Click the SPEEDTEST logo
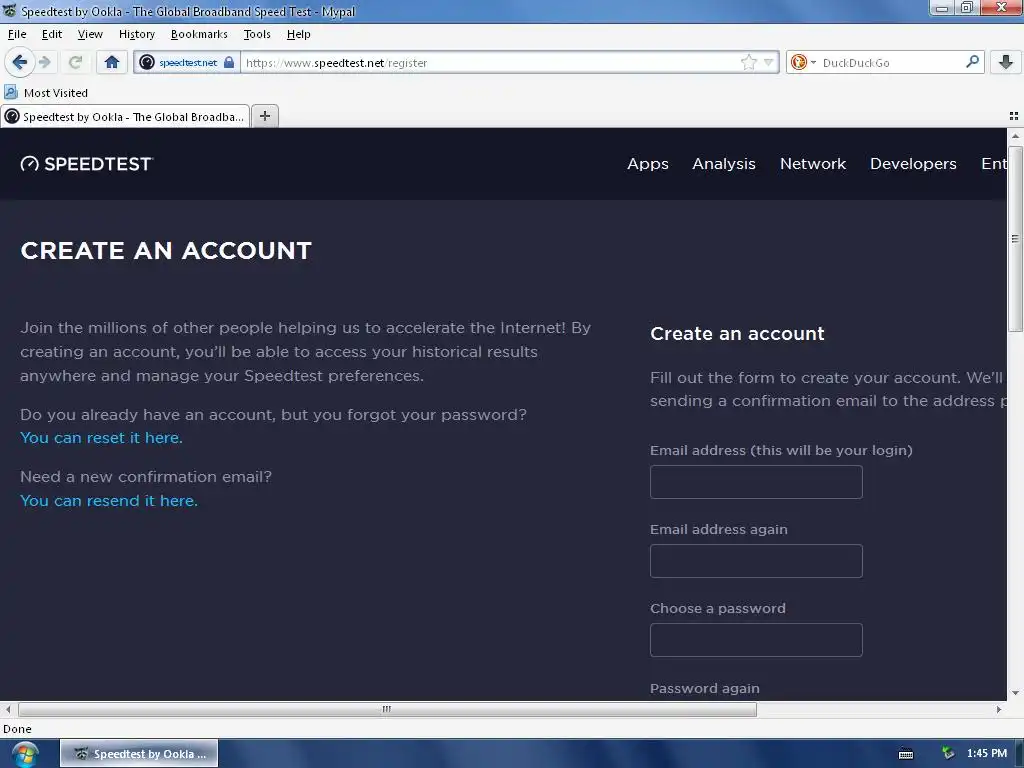 86,164
